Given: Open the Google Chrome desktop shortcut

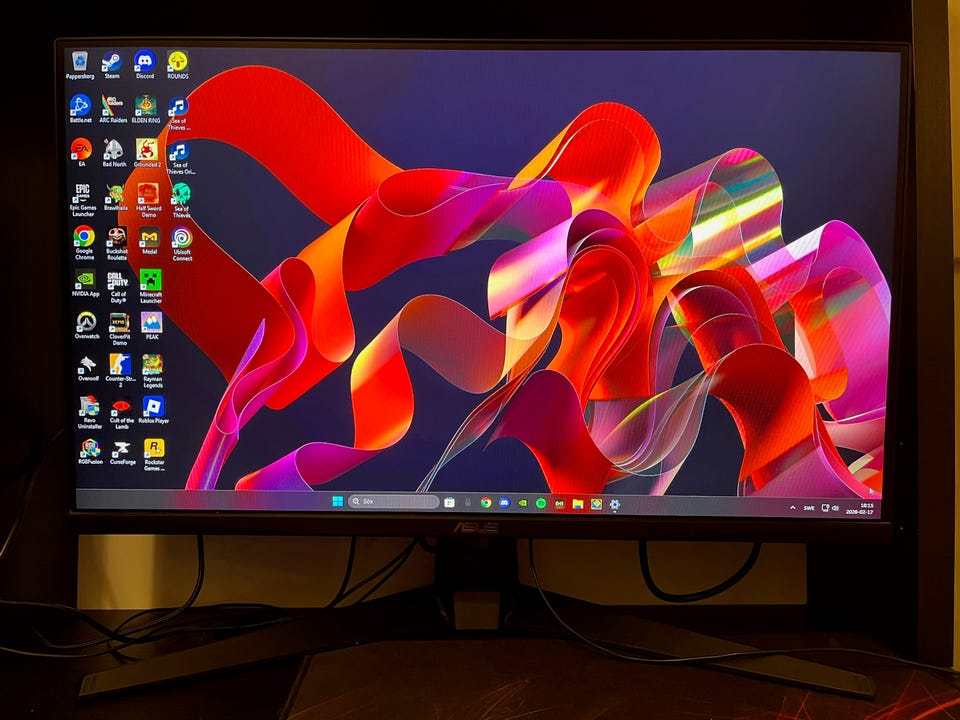Looking at the screenshot, I should point(84,242).
